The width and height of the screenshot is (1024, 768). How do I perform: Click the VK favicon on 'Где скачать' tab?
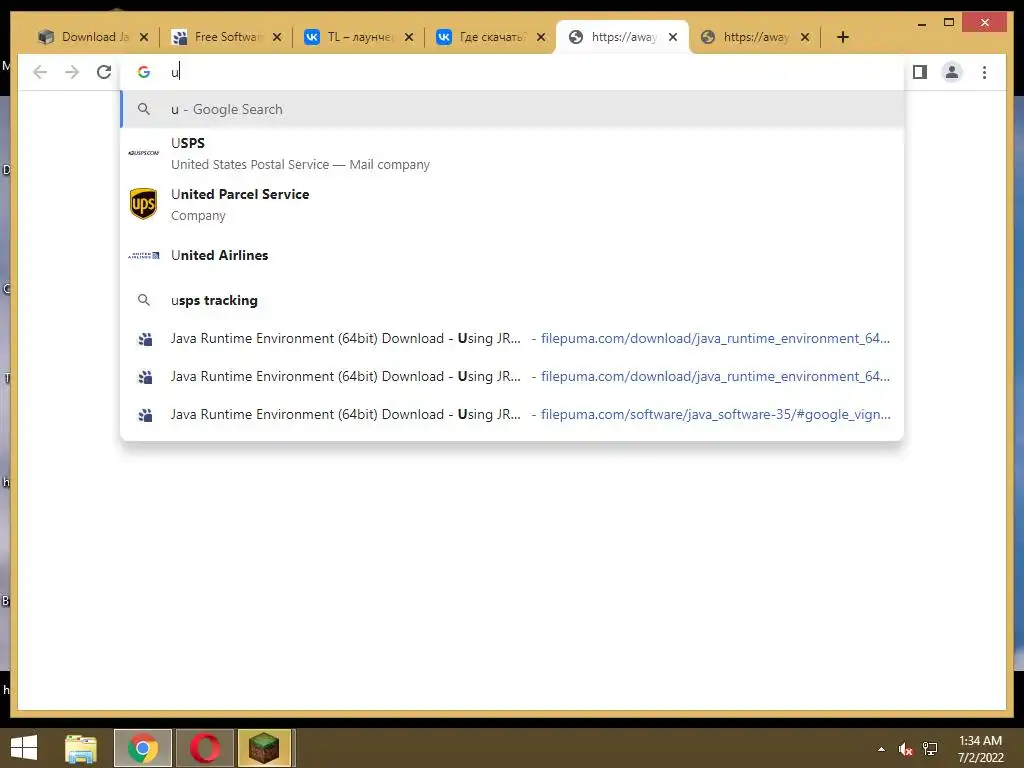click(444, 37)
